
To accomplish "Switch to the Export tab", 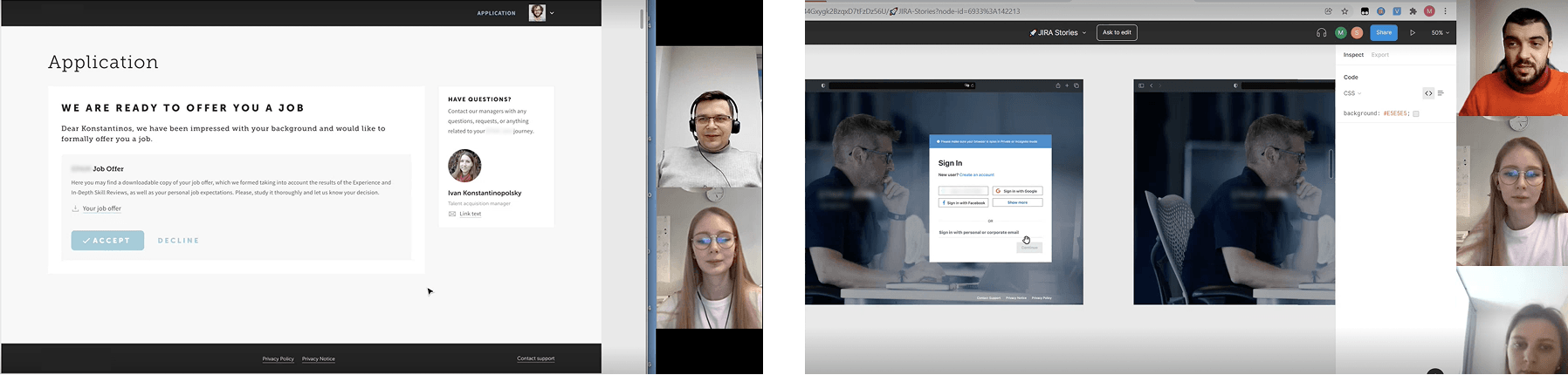I will (x=1379, y=55).
